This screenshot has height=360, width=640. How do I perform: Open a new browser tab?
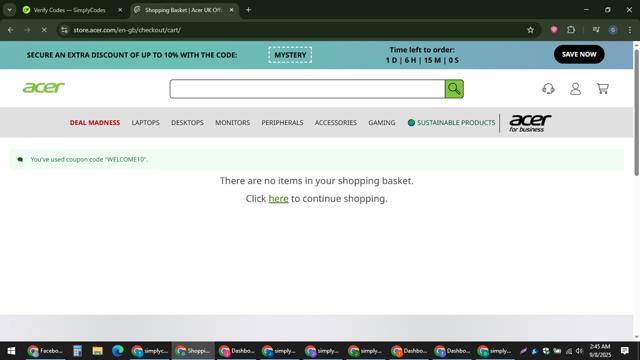248,10
